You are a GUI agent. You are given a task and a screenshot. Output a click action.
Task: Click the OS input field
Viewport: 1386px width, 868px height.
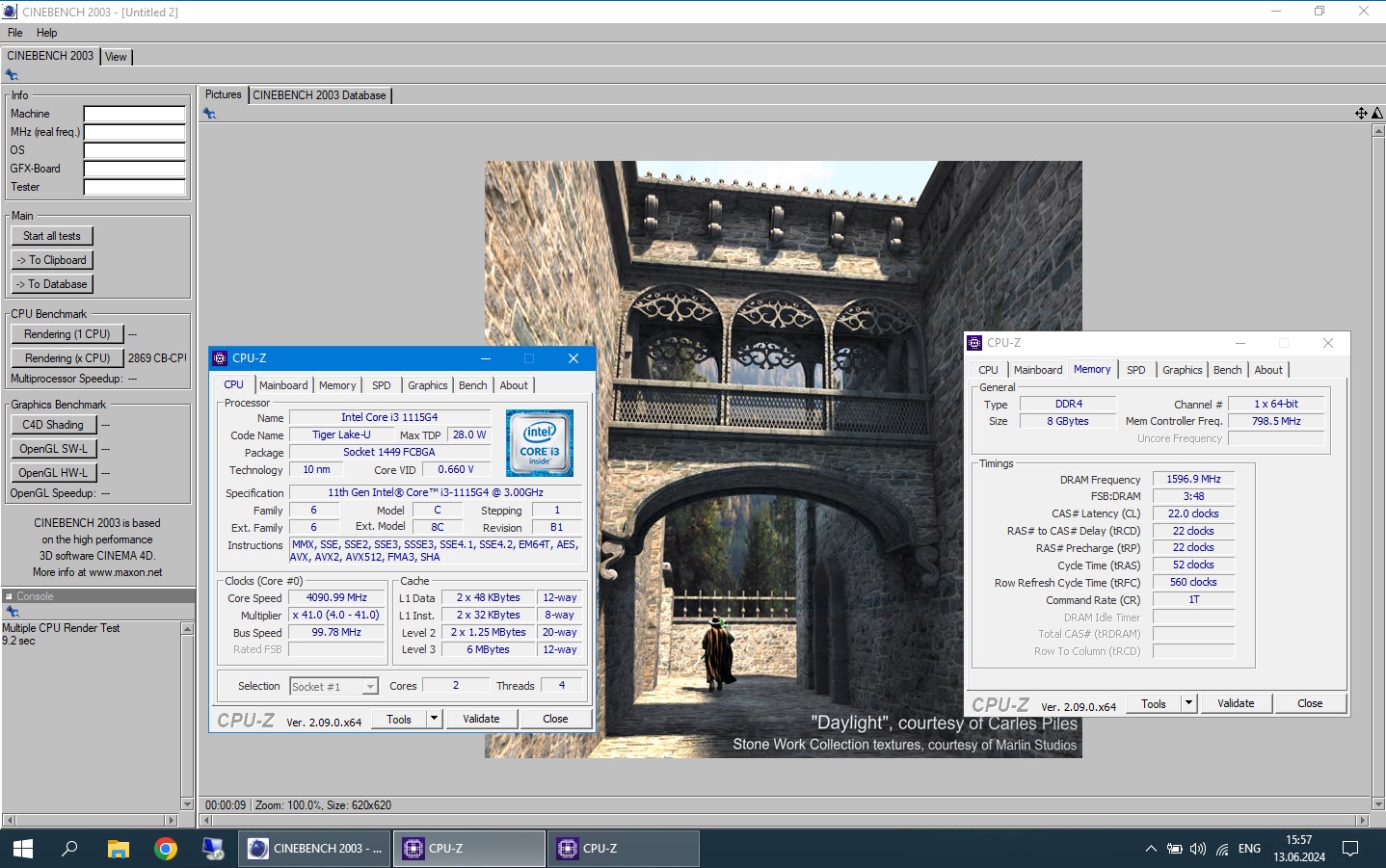coord(135,150)
